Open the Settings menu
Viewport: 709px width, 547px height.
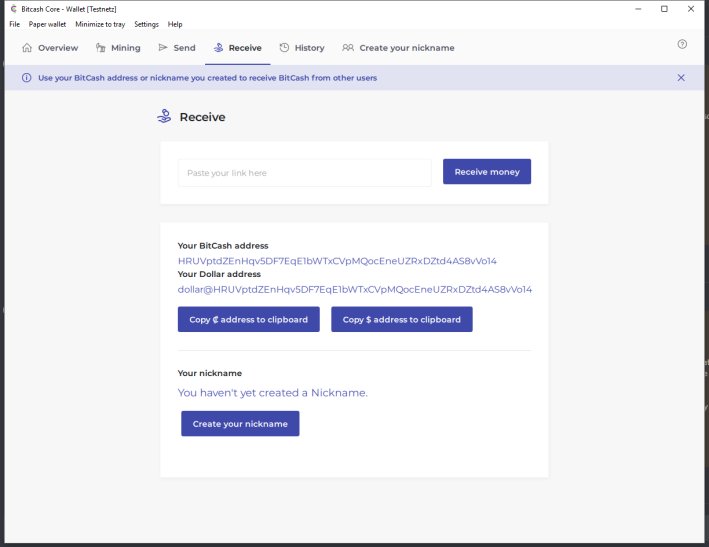click(x=146, y=24)
